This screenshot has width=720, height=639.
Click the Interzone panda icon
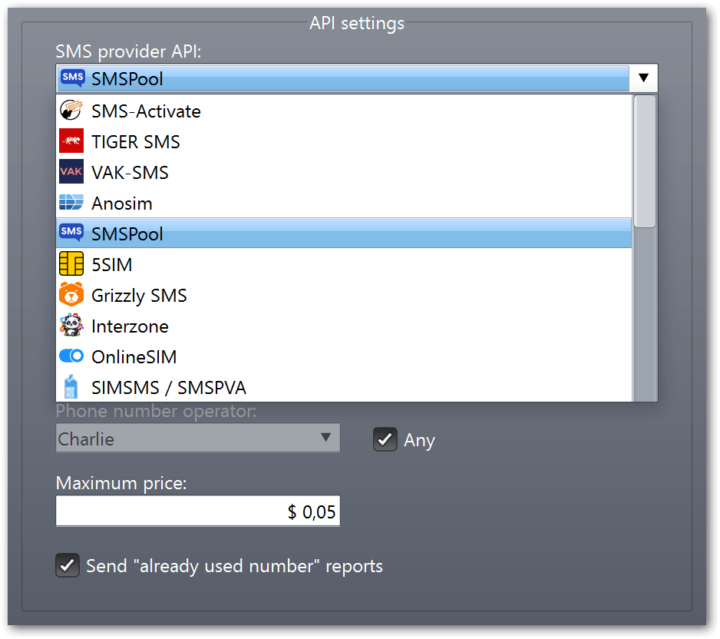point(71,325)
